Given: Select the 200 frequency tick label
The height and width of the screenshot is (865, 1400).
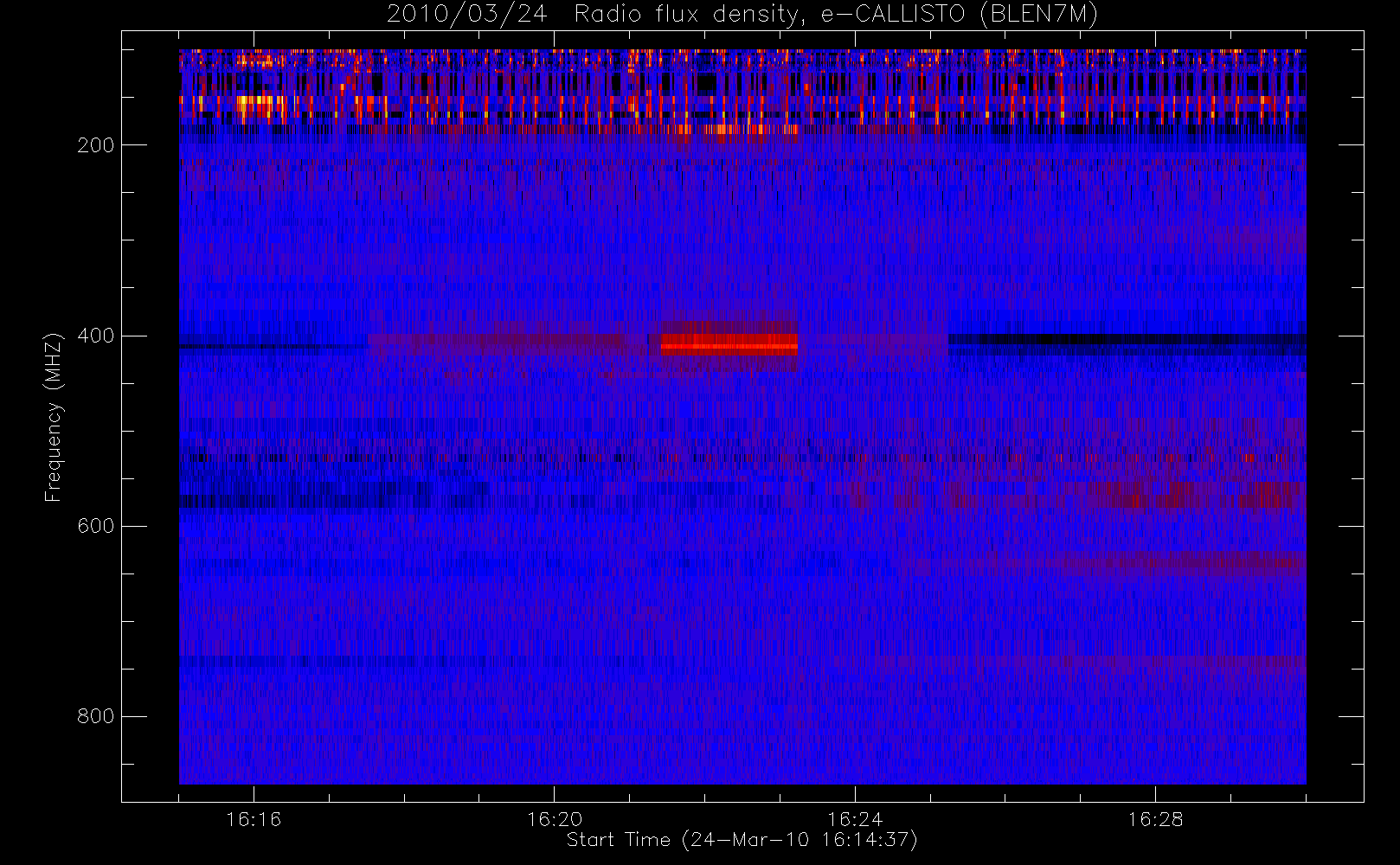Looking at the screenshot, I should tap(96, 145).
